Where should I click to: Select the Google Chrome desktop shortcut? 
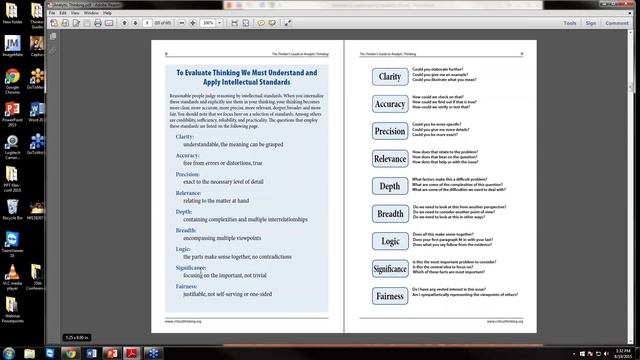click(12, 81)
